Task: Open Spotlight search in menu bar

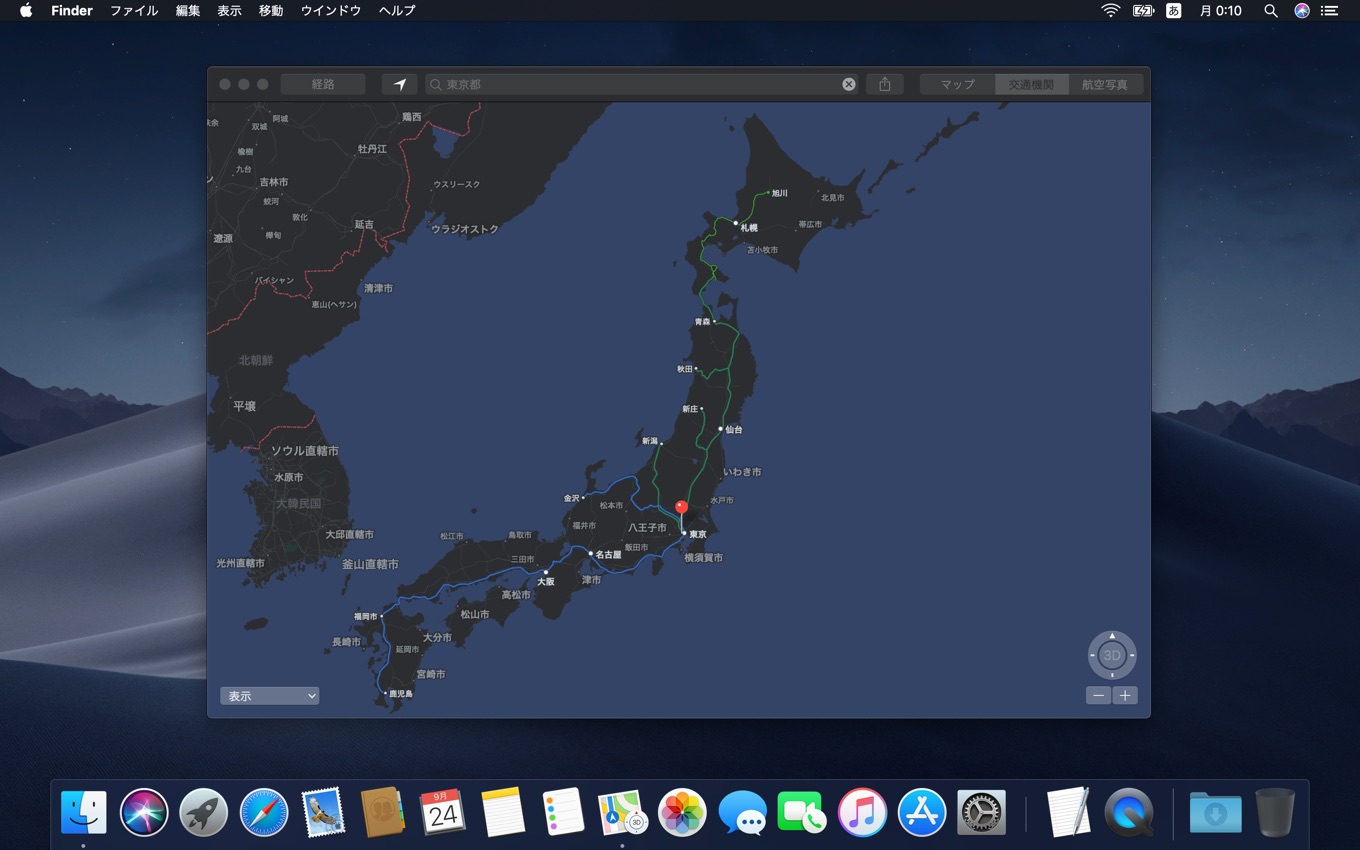Action: 1271,11
